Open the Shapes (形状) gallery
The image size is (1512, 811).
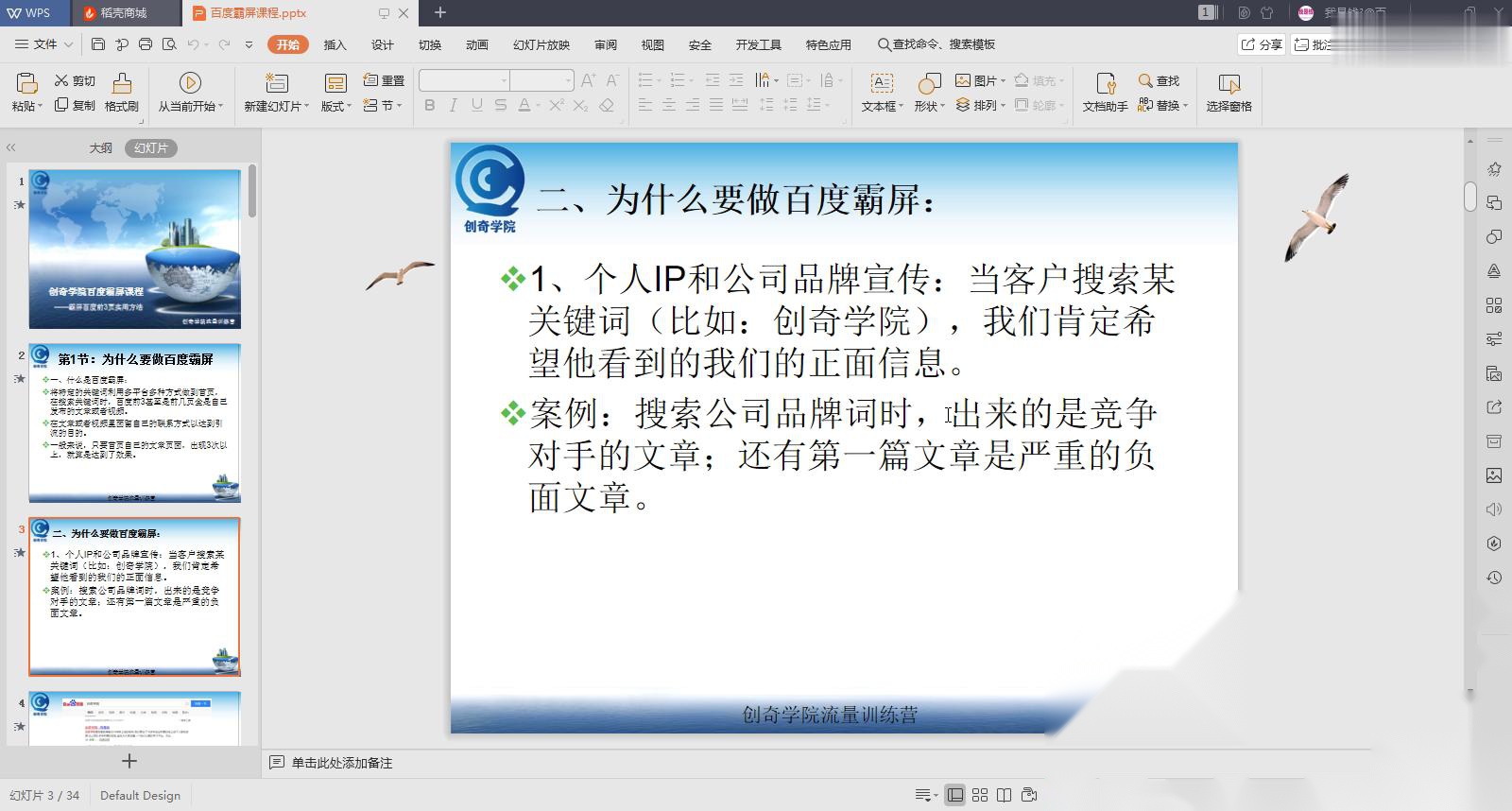pyautogui.click(x=929, y=92)
